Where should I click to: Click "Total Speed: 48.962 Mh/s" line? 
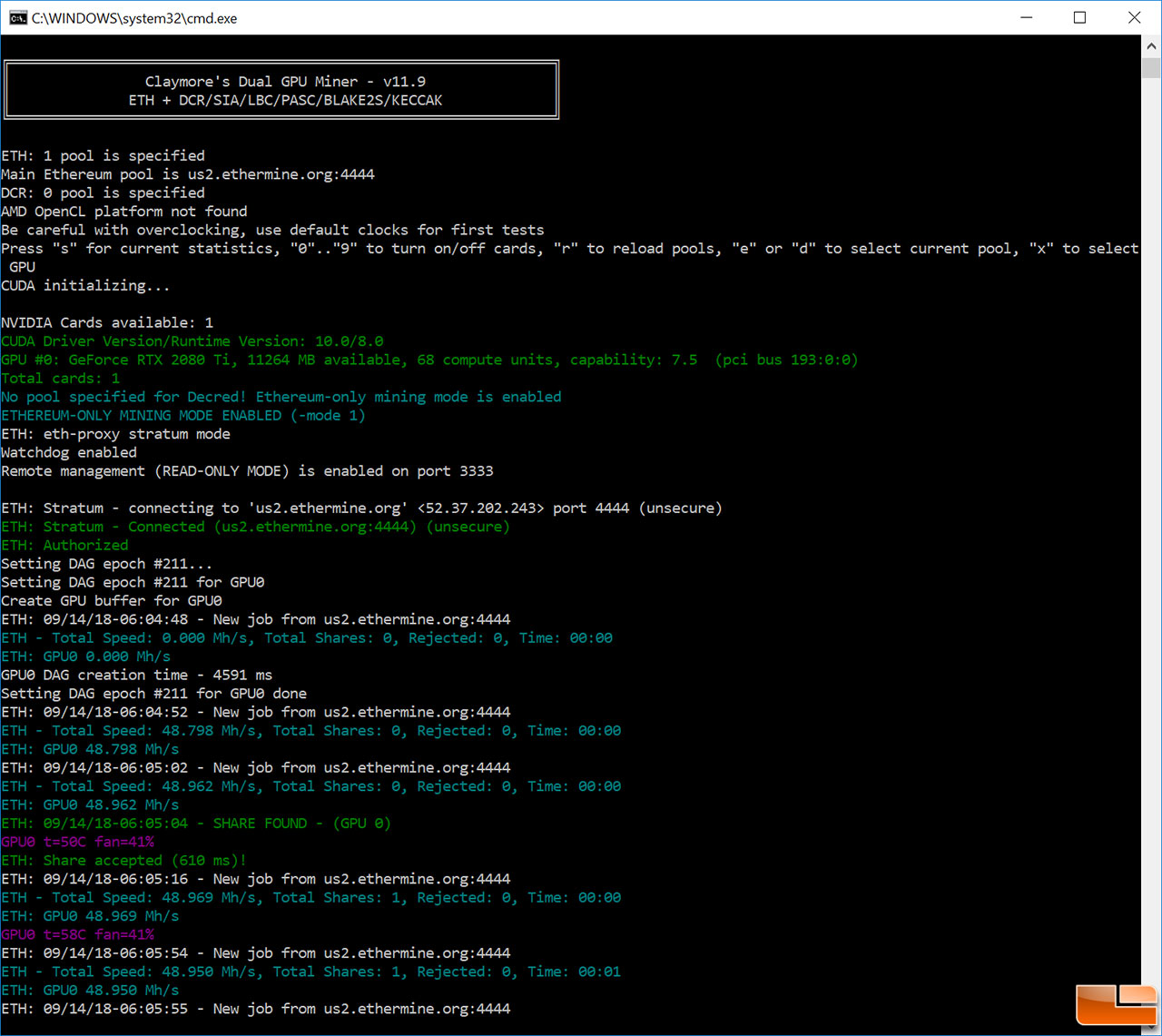tap(311, 786)
